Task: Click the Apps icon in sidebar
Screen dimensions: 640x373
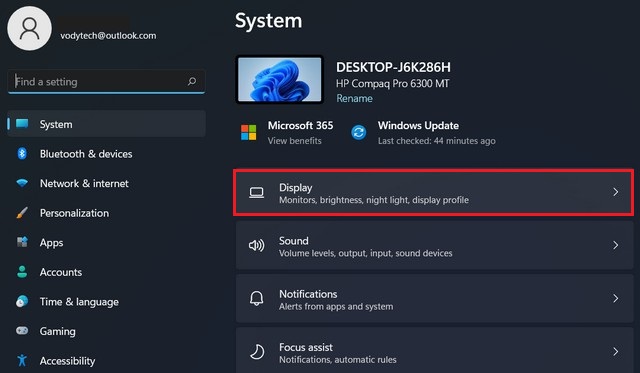Action: click(x=22, y=242)
